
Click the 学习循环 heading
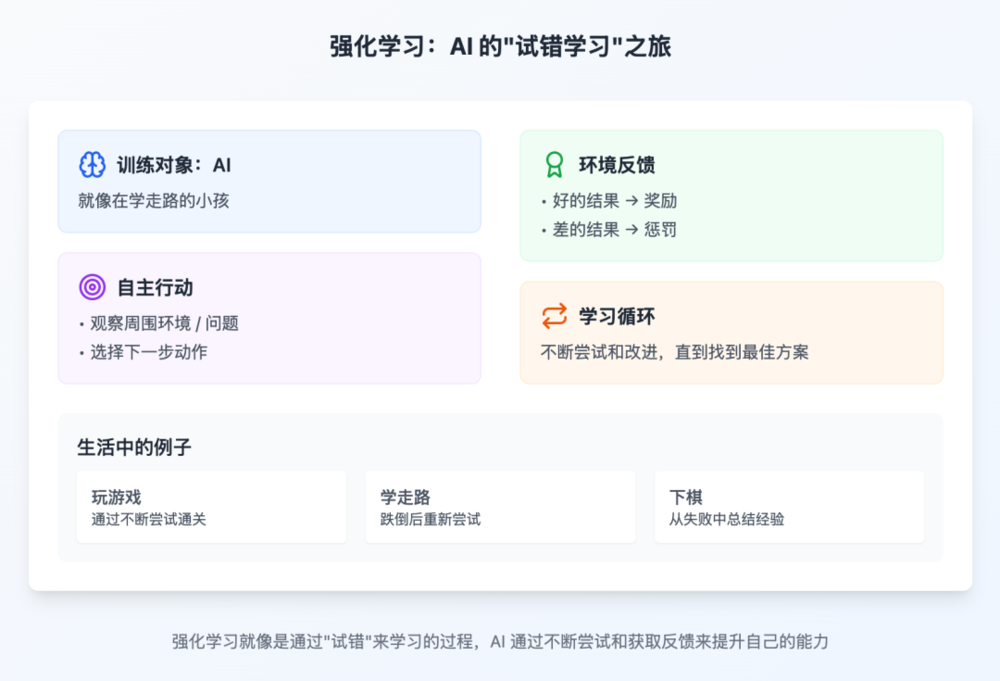[x=617, y=316]
